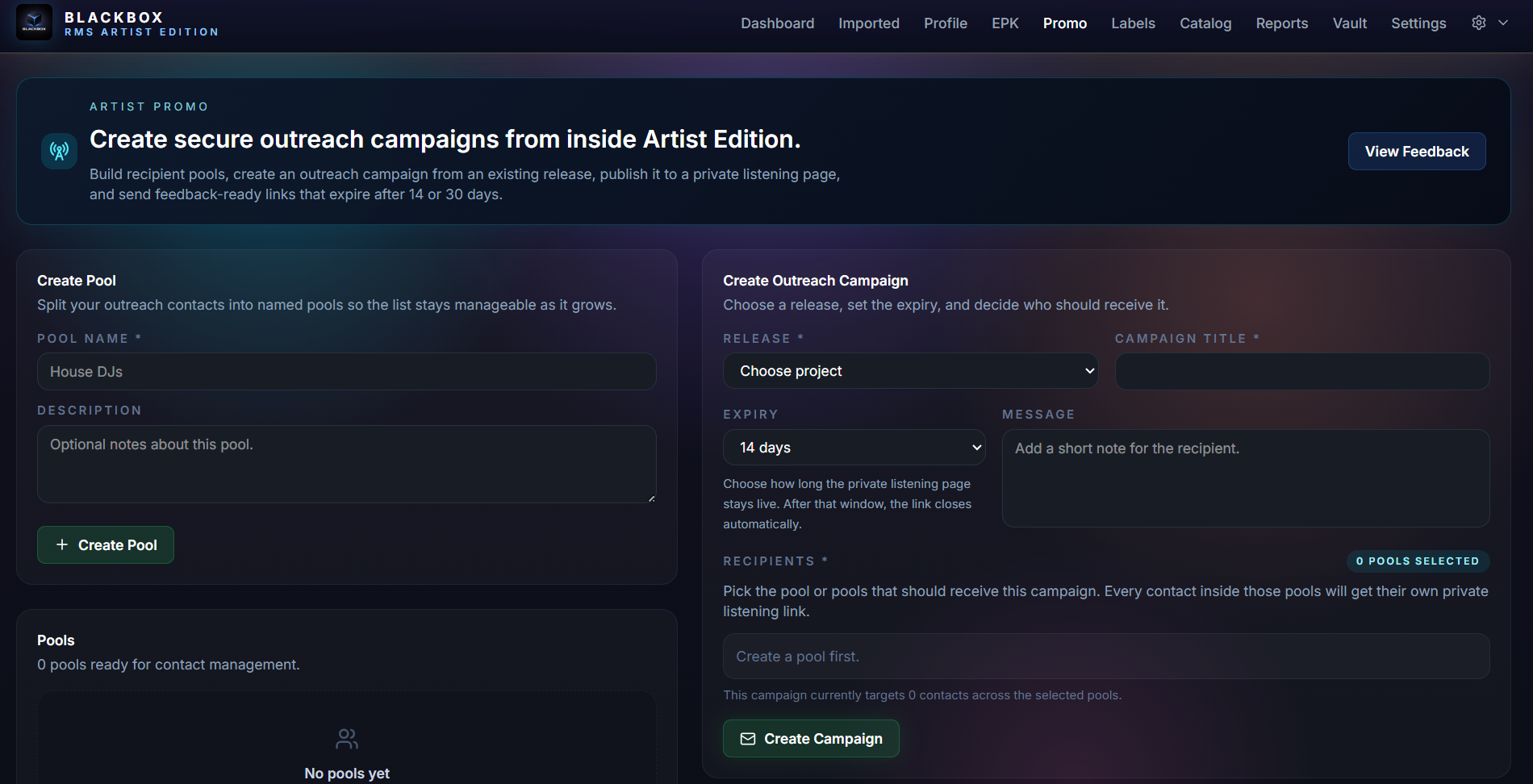The image size is (1533, 784).
Task: Click the View Feedback button
Action: tap(1416, 151)
